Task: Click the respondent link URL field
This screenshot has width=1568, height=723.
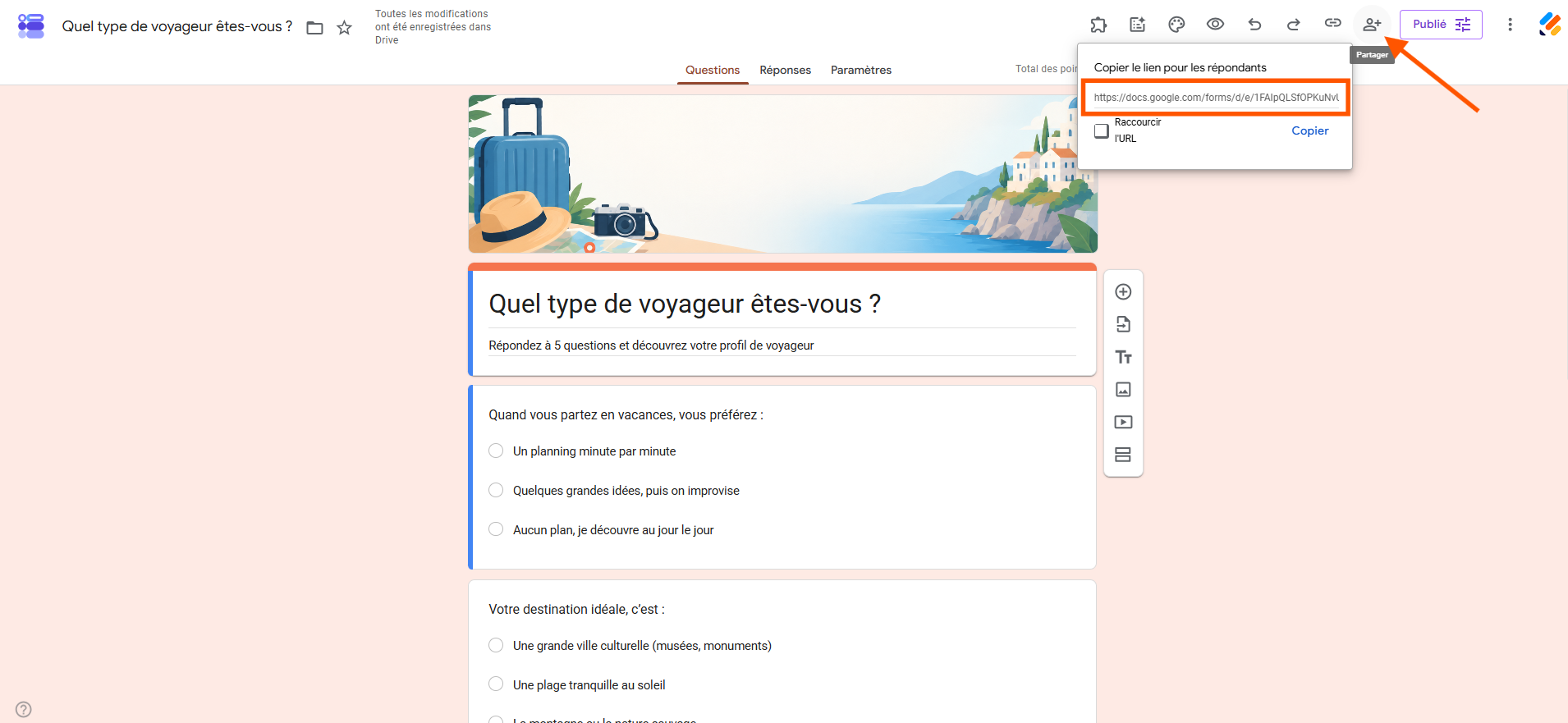Action: [x=1216, y=98]
